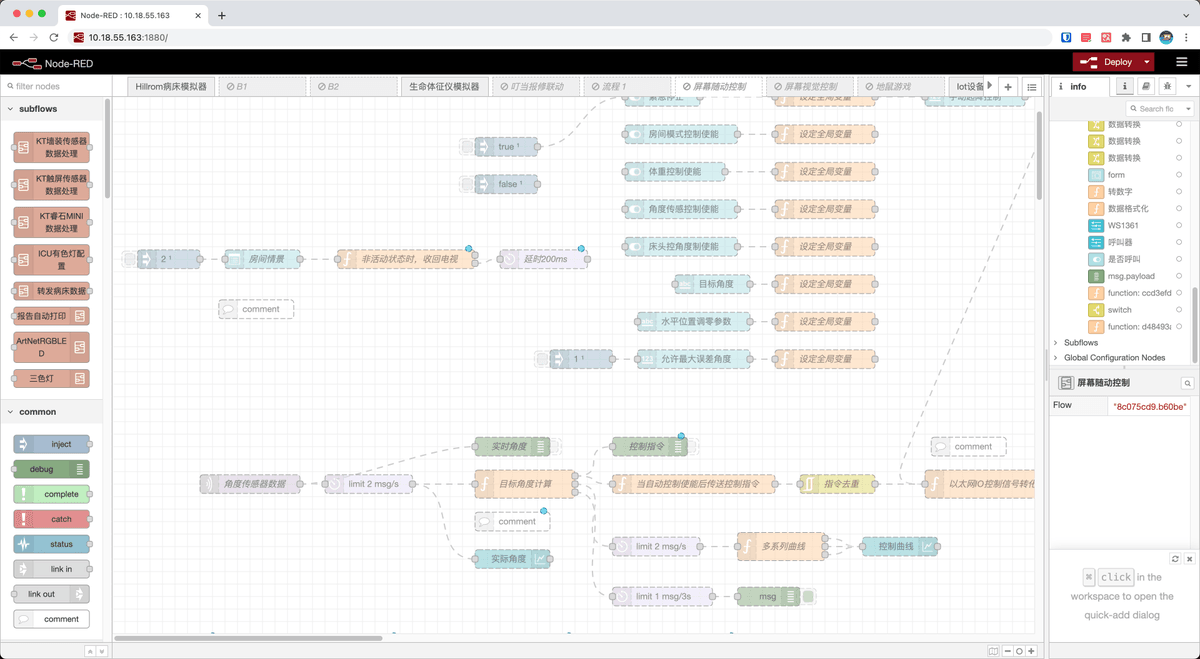Click the inject button on false node
This screenshot has width=1200, height=659.
tap(467, 184)
